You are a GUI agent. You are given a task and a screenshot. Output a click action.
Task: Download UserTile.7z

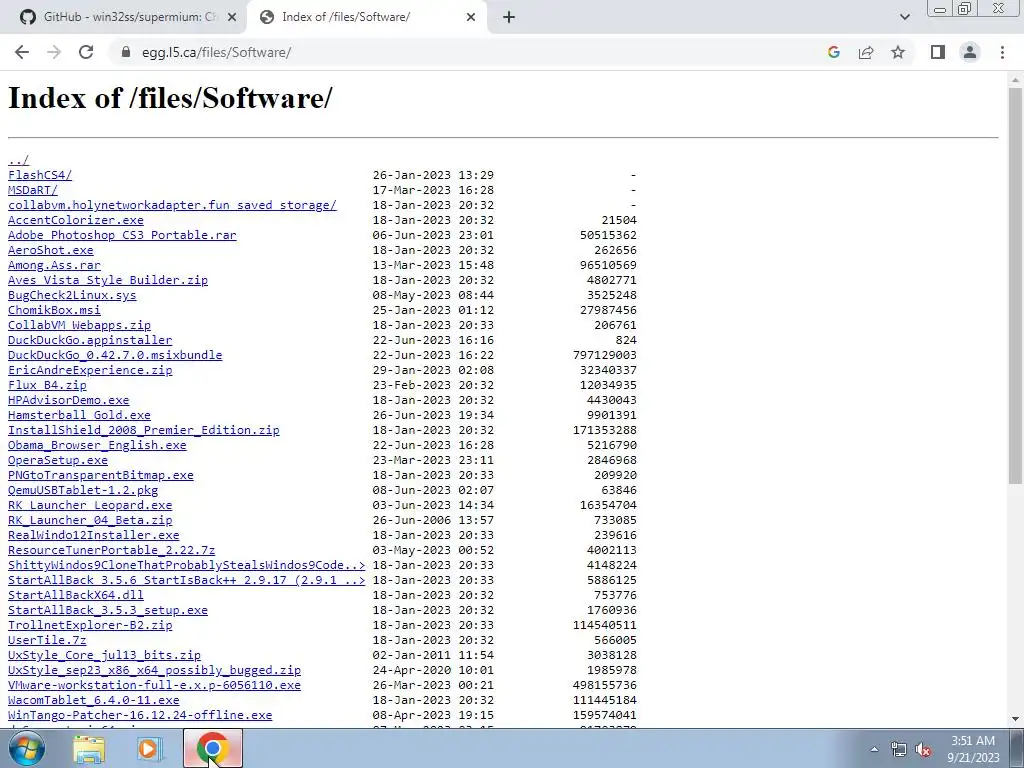[x=47, y=641]
